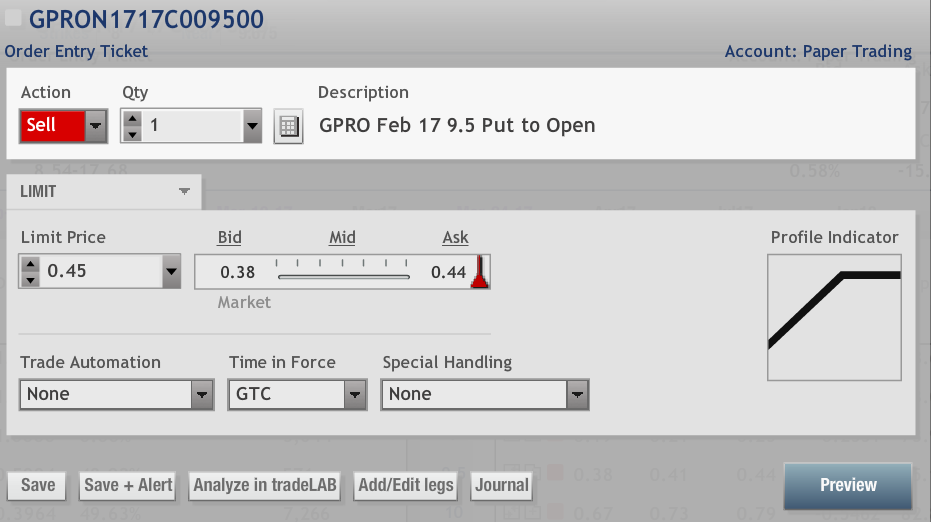Click the Profile Indicator chart
This screenshot has height=522, width=931.
834,317
